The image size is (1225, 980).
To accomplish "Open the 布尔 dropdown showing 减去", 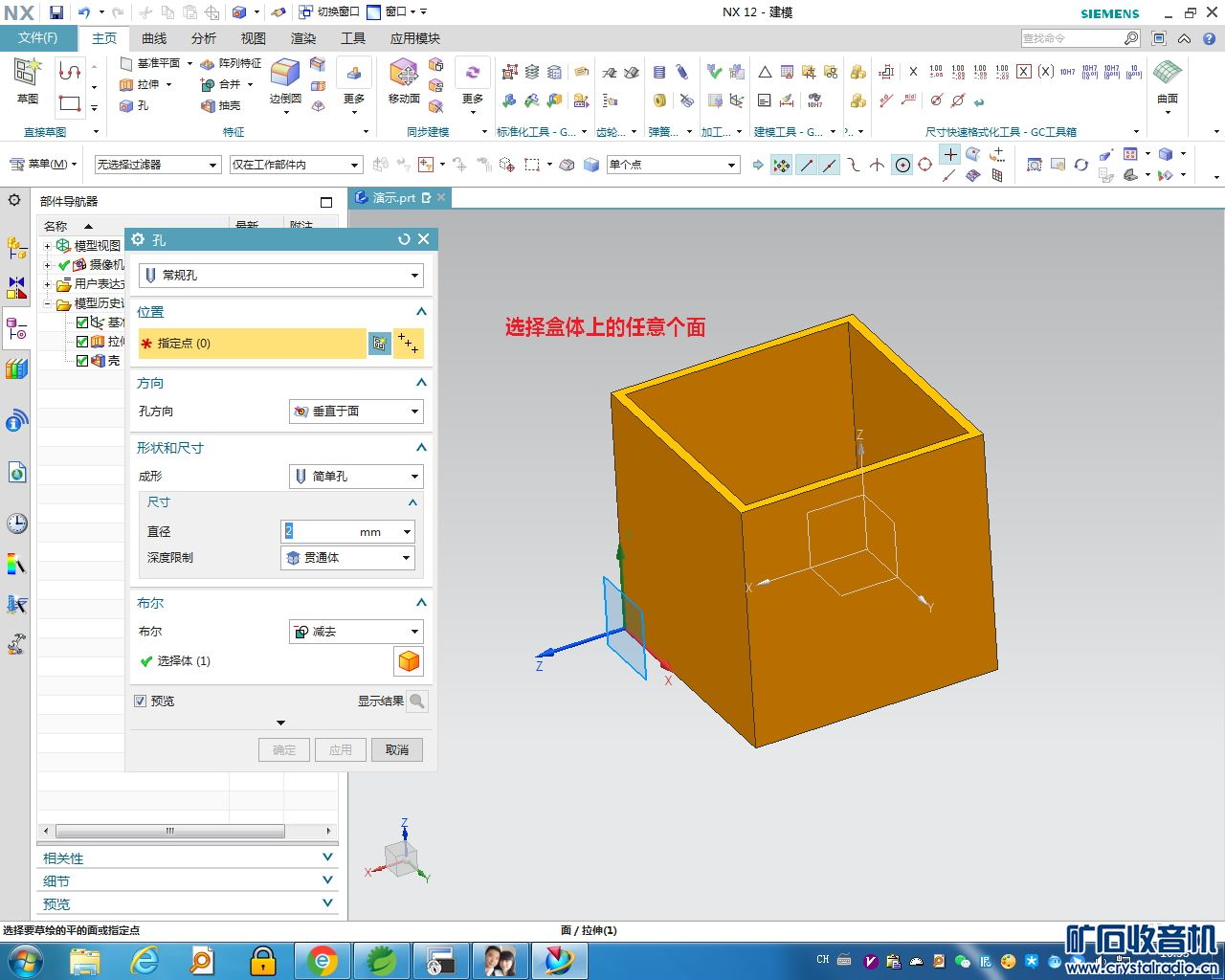I will point(356,632).
